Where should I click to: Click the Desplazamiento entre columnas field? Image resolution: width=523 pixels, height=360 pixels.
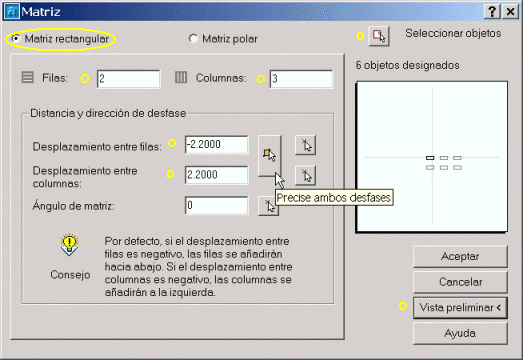click(x=216, y=175)
